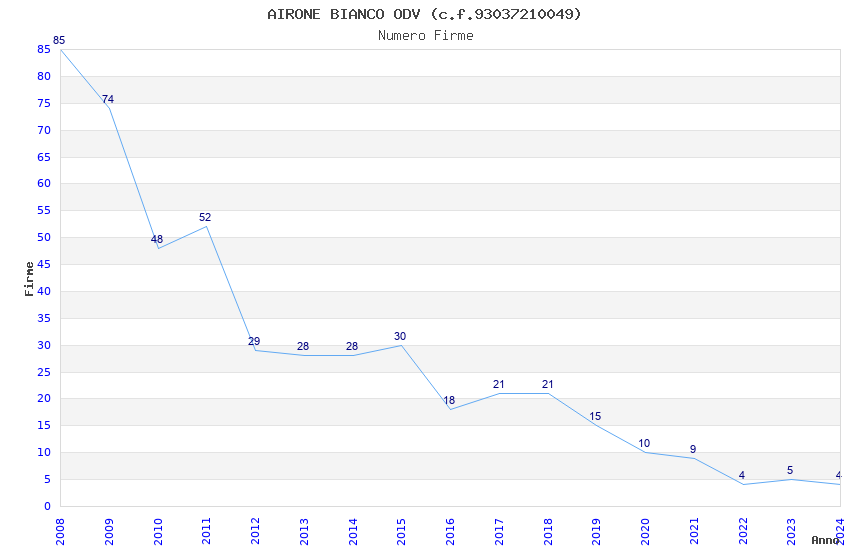Image resolution: width=850 pixels, height=550 pixels.
Task: Click data label 74 at year 2009
Action: pos(108,99)
